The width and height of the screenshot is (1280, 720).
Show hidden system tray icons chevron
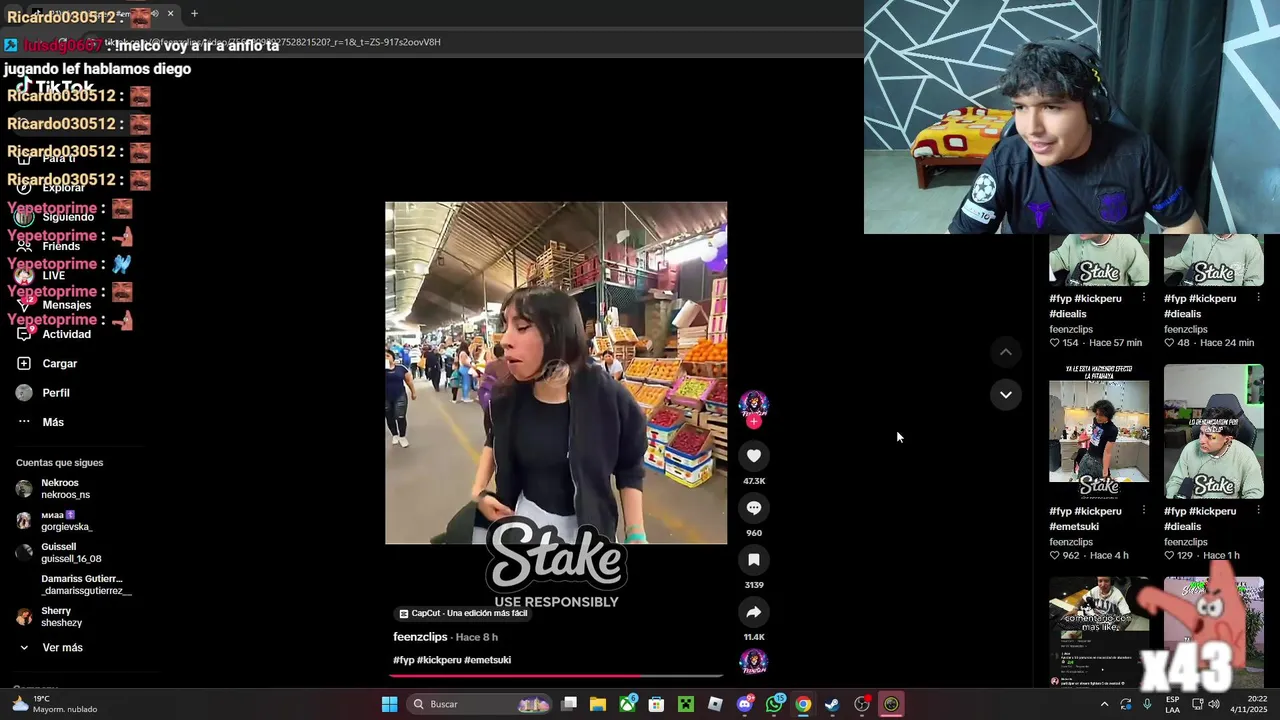pos(1104,704)
